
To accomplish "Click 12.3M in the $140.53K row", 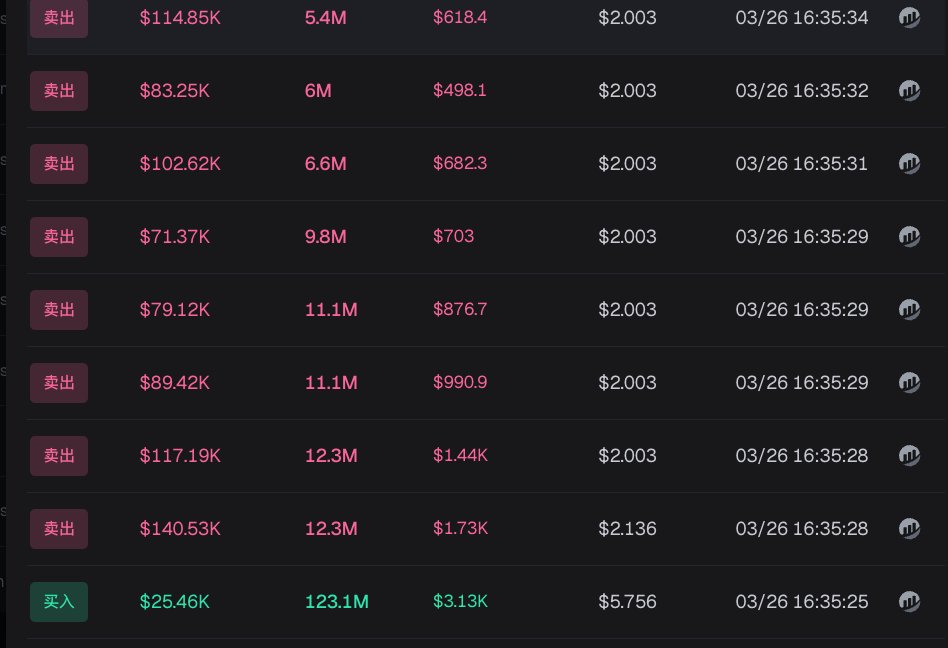I will 331,528.
